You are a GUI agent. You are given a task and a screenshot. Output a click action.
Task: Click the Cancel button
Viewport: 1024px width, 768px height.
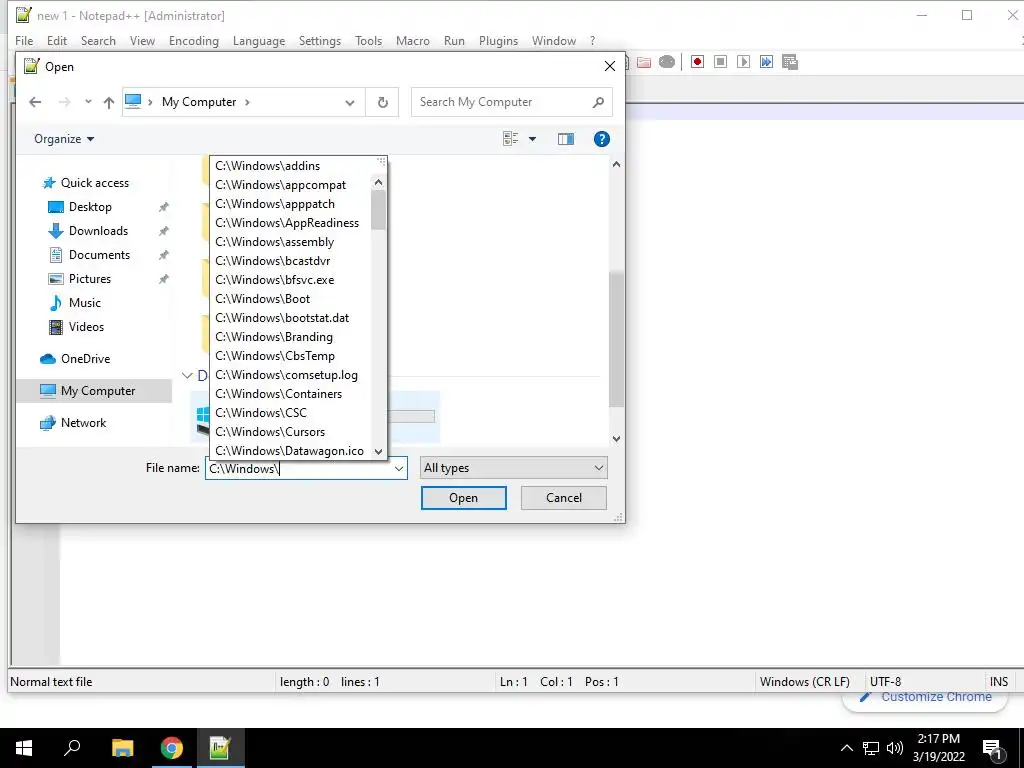564,498
